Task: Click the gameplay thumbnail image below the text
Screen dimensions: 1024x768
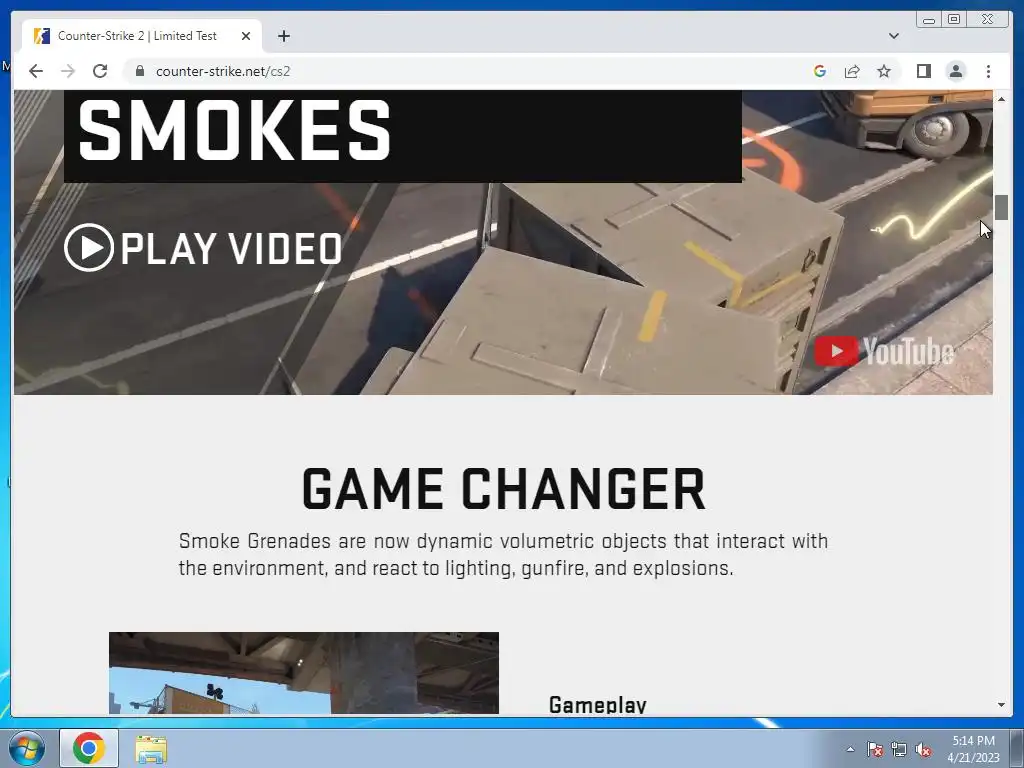Action: click(304, 673)
